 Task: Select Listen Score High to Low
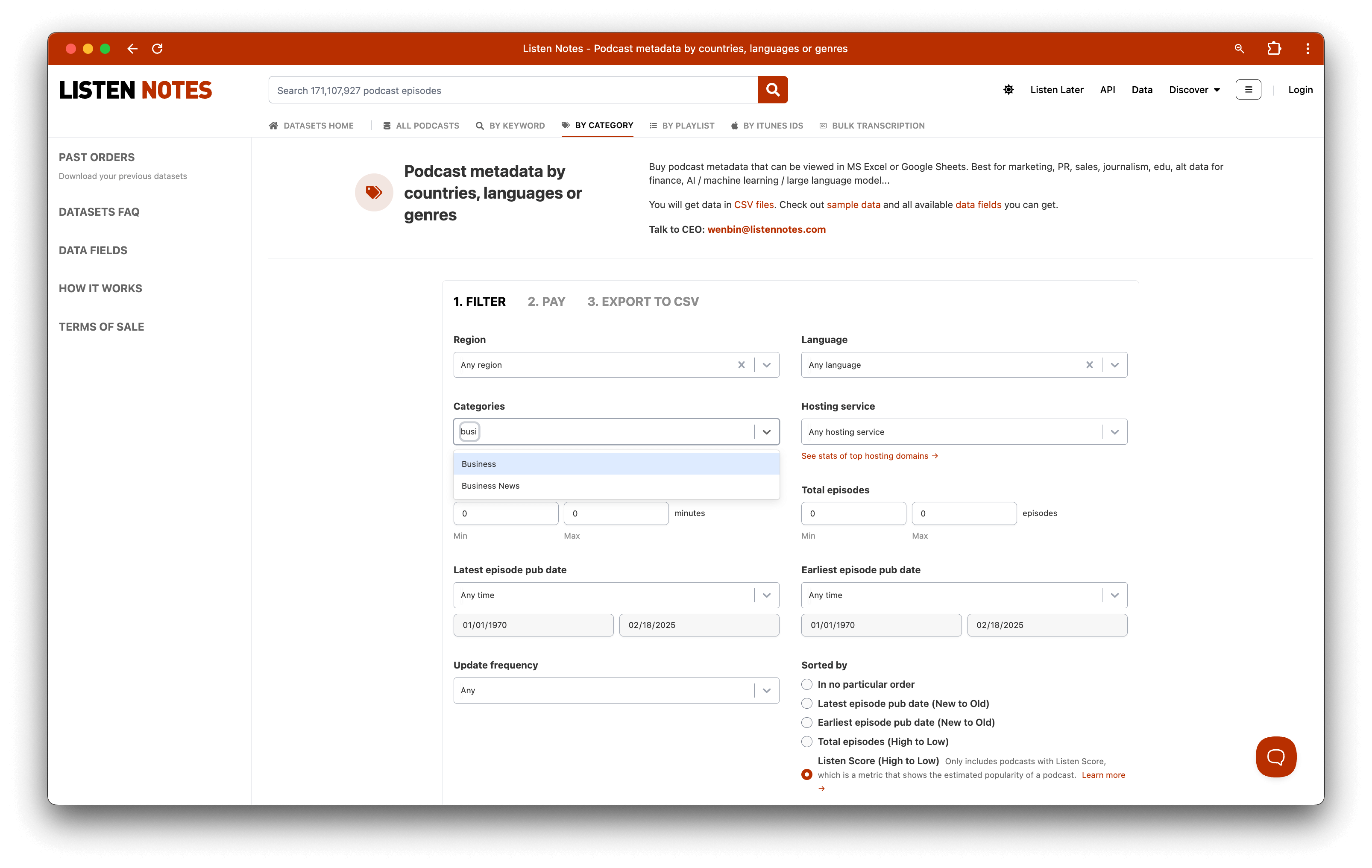(x=806, y=774)
